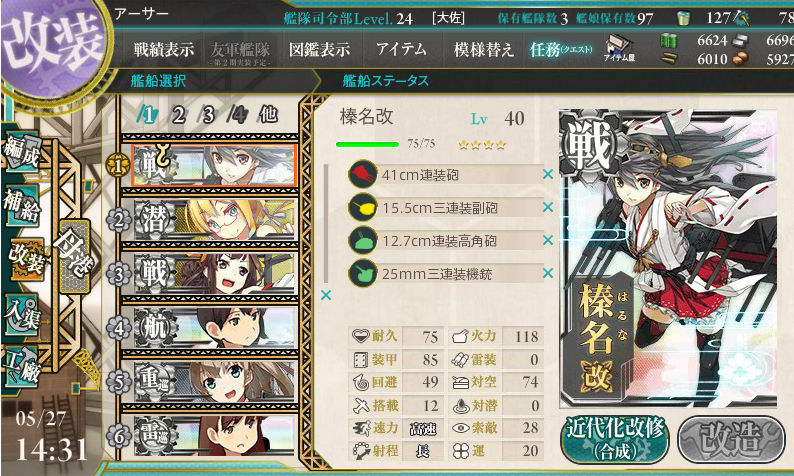Screen dimensions: 794x476
Task: Open the アイテム屋 item shop icon
Action: 619,49
